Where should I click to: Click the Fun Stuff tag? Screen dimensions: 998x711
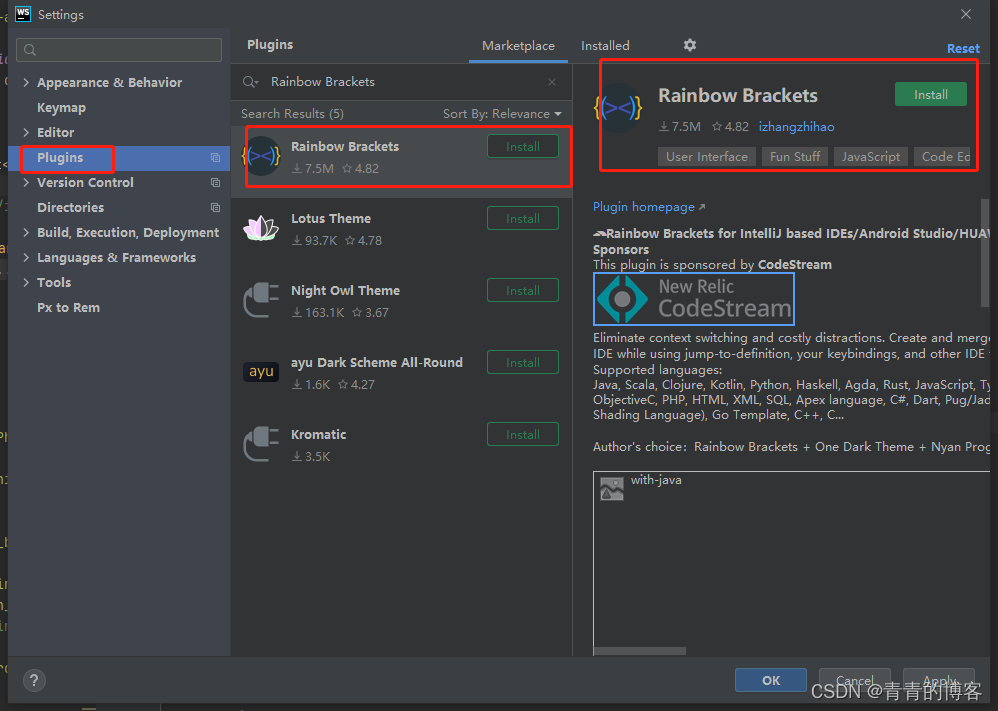click(x=795, y=157)
